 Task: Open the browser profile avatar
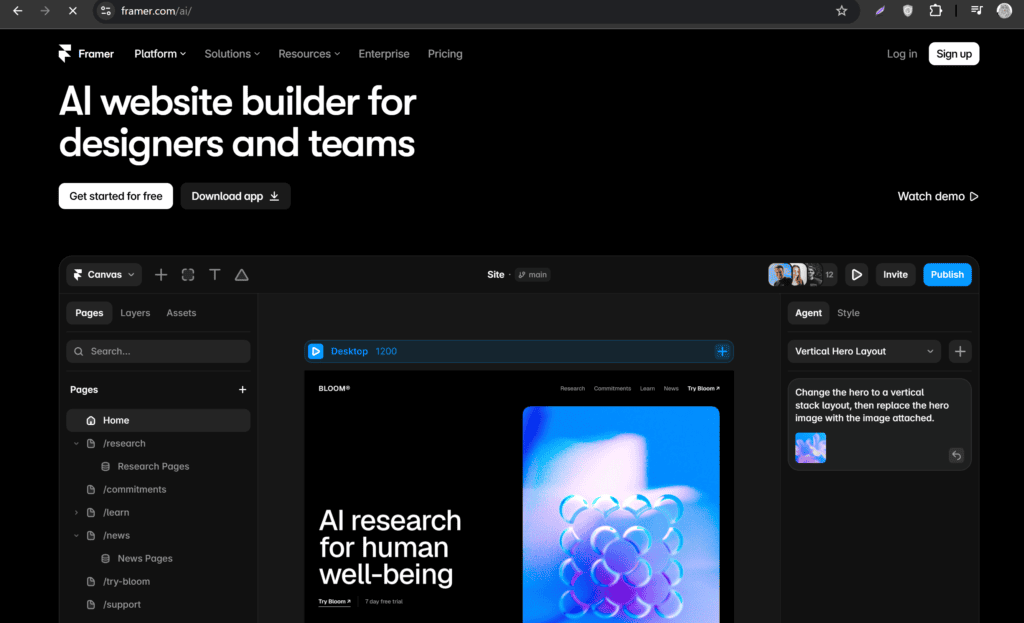coord(1004,10)
